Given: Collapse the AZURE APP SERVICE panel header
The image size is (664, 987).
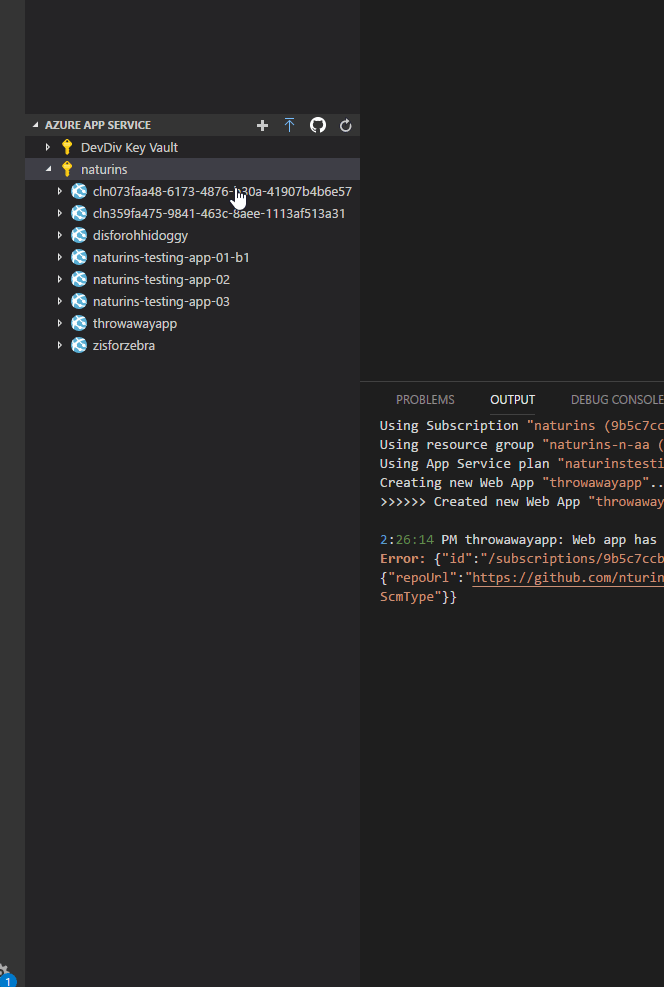Looking at the screenshot, I should [x=36, y=125].
